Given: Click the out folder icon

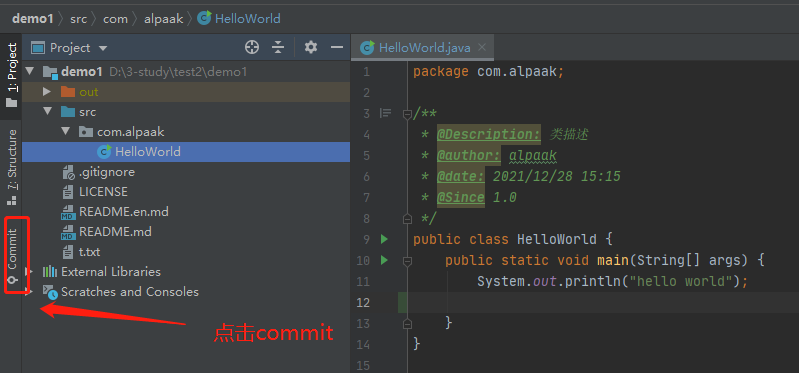Looking at the screenshot, I should [67, 92].
